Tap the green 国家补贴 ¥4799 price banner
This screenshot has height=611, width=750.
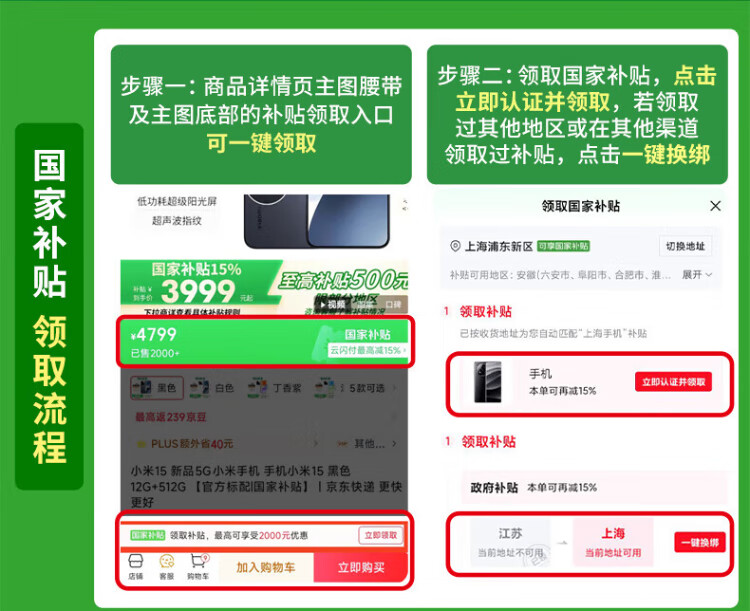pyautogui.click(x=265, y=343)
